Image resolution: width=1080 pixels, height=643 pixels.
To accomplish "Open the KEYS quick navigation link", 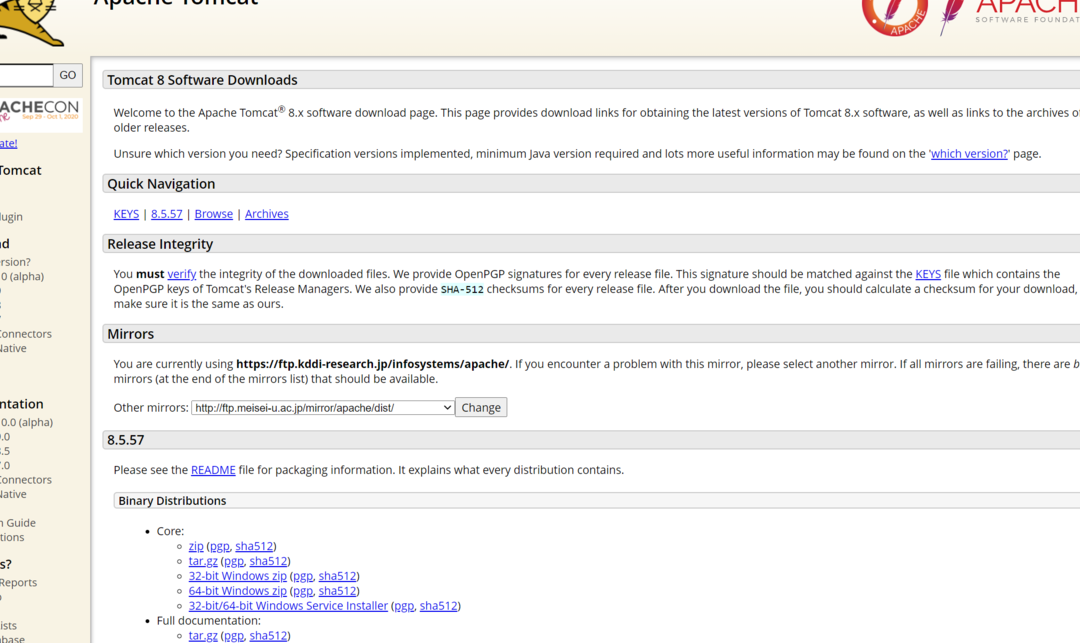I will (126, 214).
